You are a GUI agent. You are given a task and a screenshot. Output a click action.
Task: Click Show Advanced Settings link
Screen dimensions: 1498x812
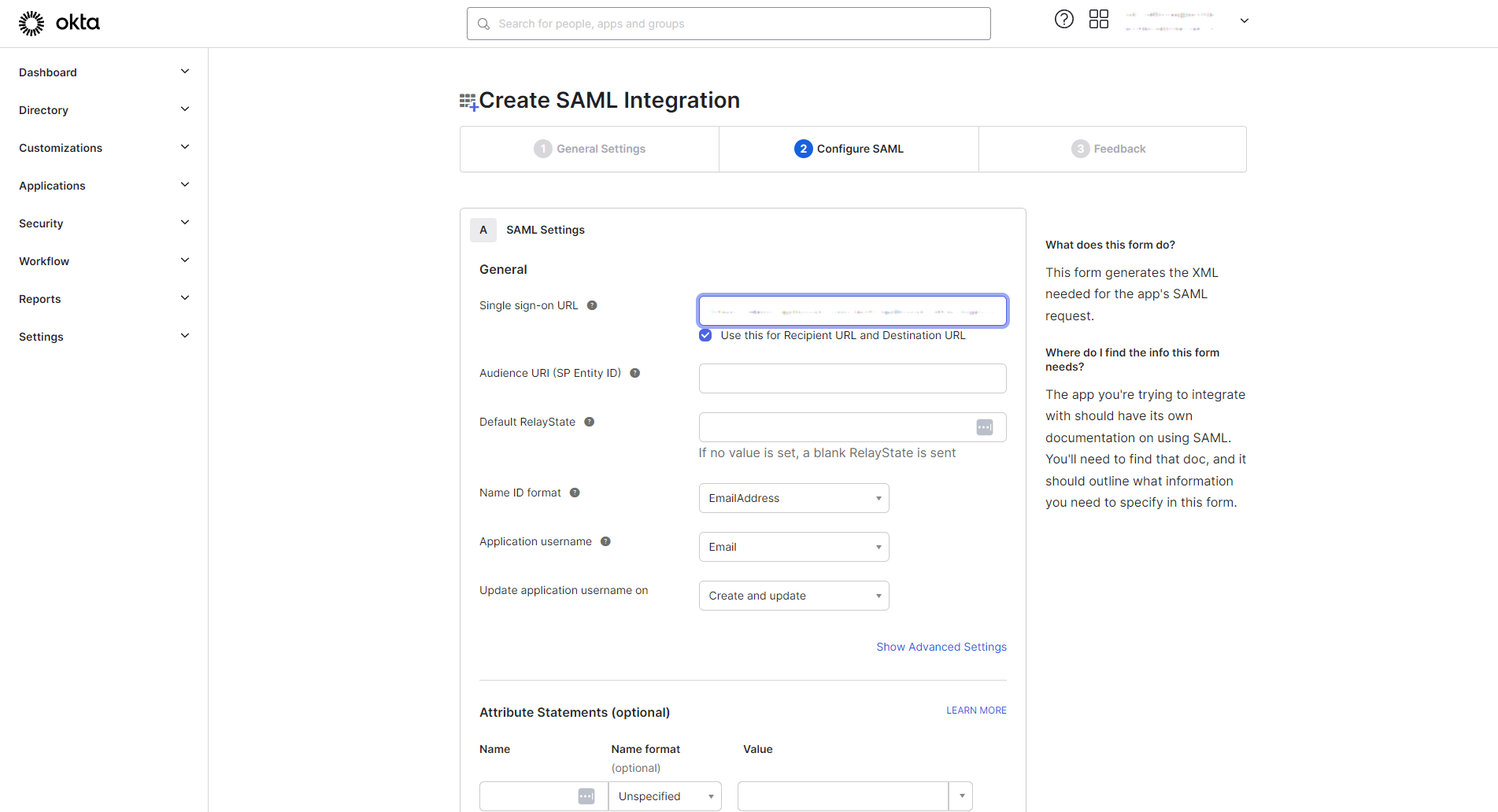pos(941,647)
